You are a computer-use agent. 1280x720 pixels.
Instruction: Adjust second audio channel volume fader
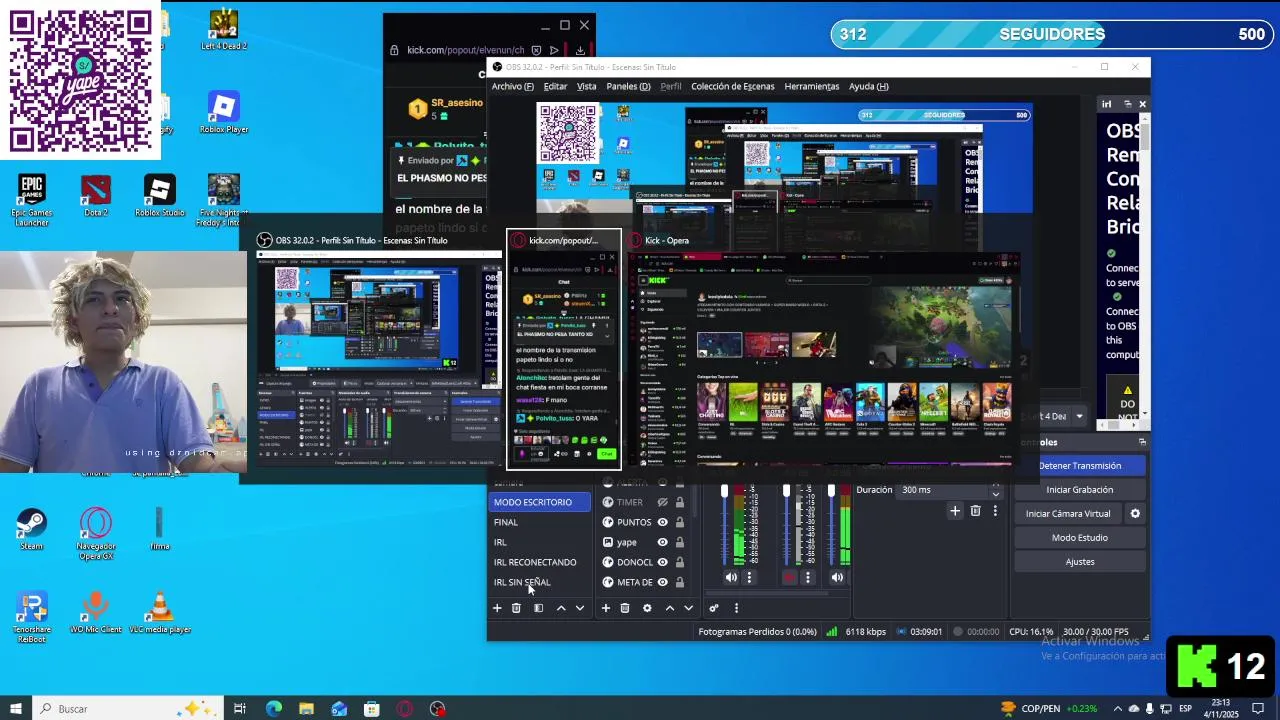[787, 491]
